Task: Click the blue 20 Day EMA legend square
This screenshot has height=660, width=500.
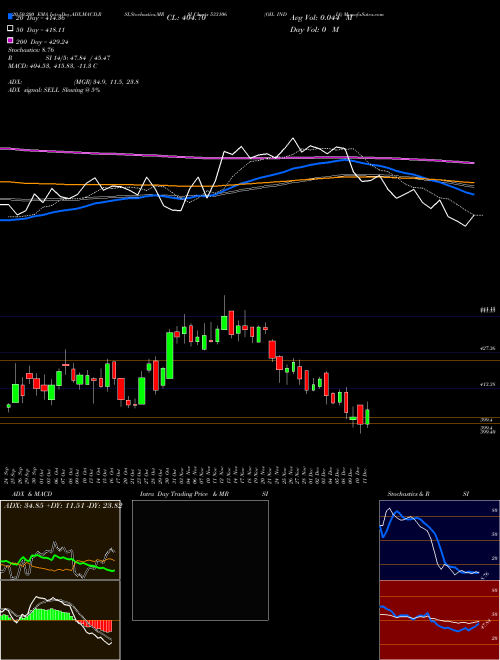Action: click(x=10, y=16)
